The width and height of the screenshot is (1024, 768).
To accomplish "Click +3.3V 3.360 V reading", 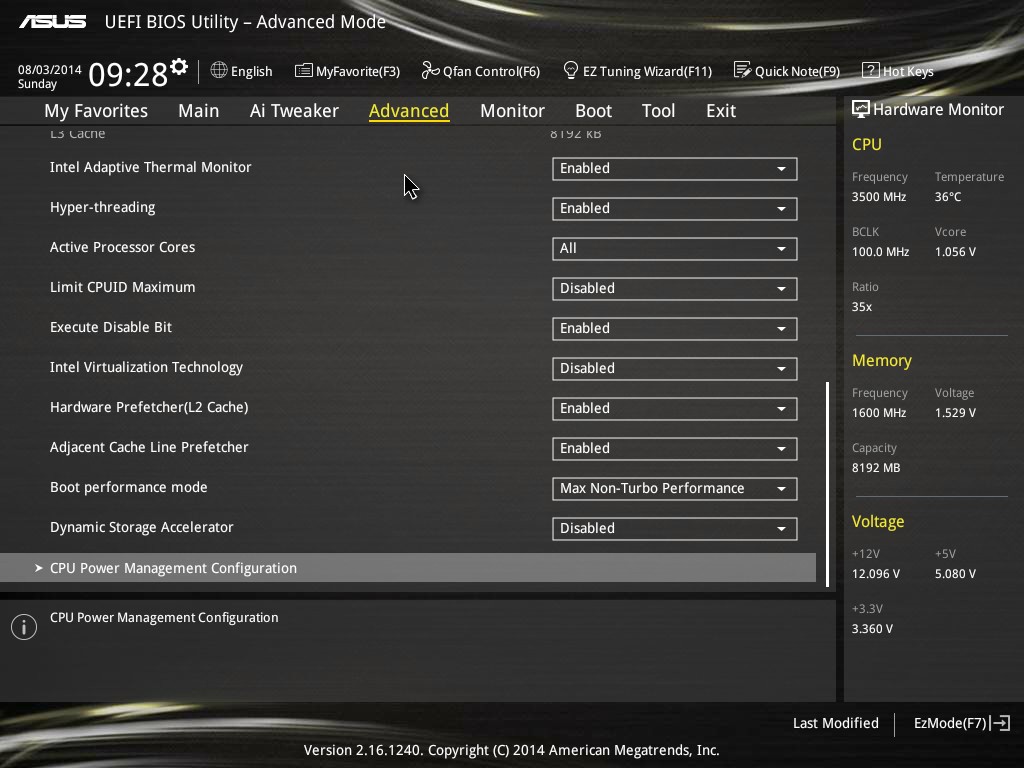I will pyautogui.click(x=872, y=628).
